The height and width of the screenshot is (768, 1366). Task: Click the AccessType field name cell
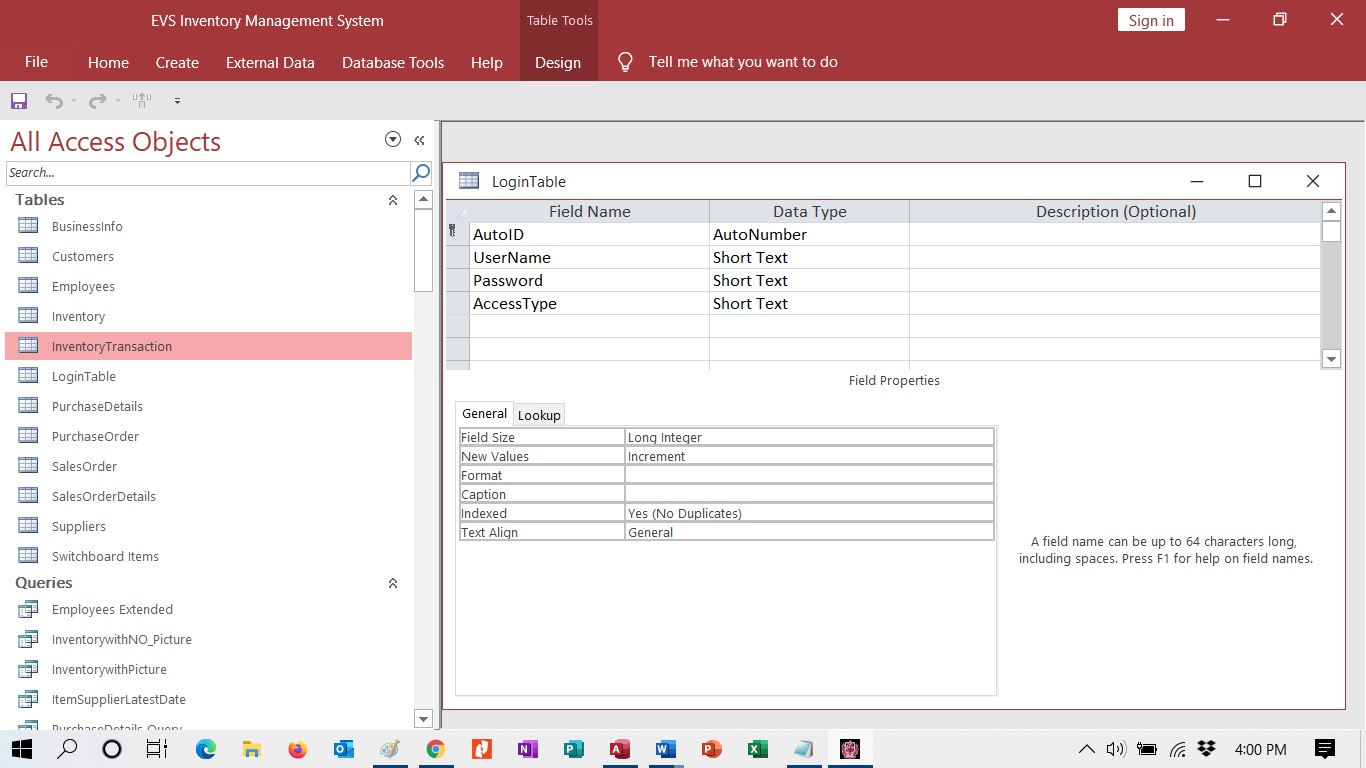[x=589, y=303]
